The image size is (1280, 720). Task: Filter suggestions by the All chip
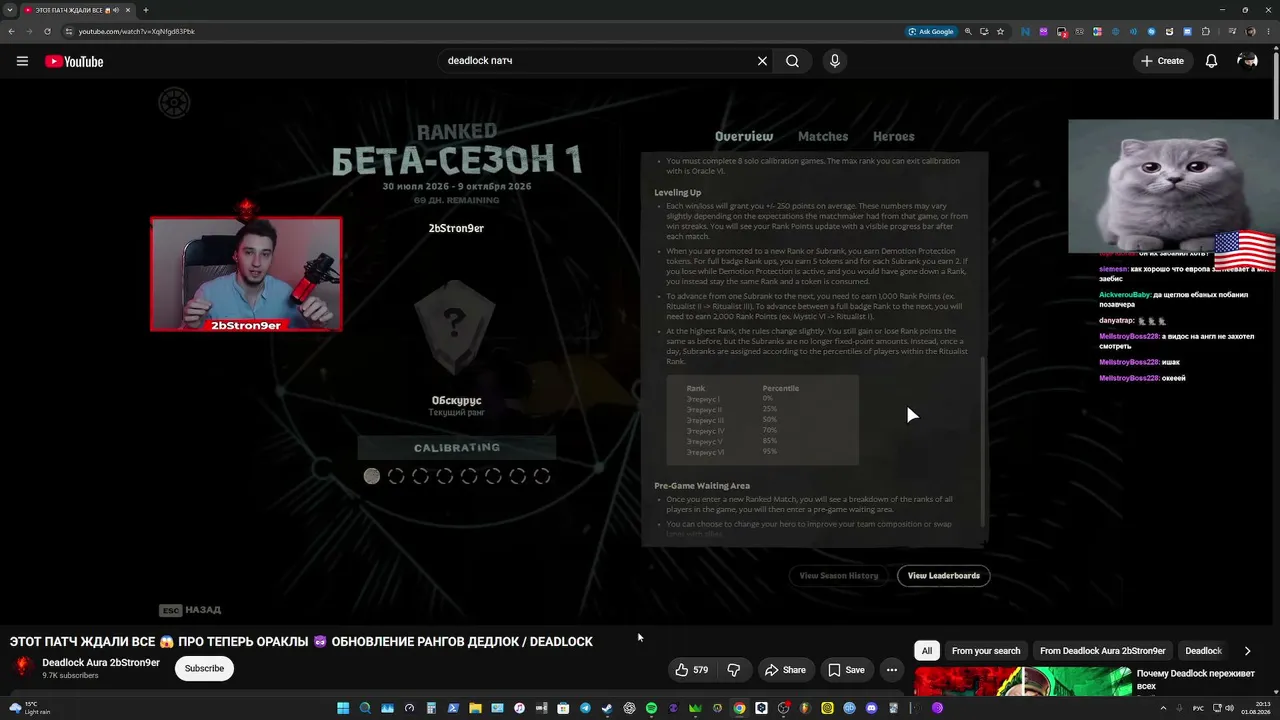point(927,651)
